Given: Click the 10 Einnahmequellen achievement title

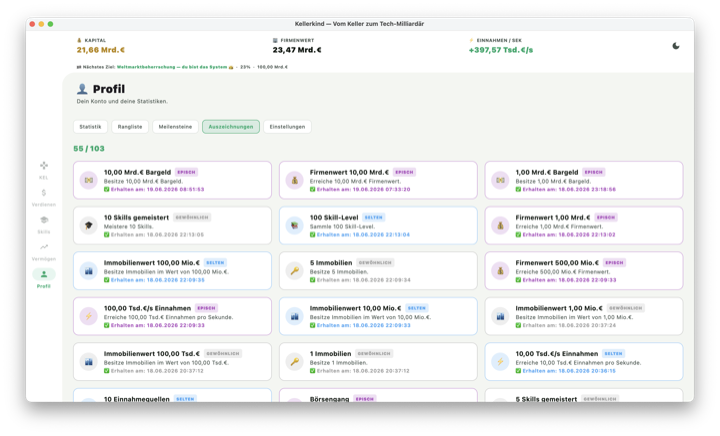Looking at the screenshot, I should (136, 399).
